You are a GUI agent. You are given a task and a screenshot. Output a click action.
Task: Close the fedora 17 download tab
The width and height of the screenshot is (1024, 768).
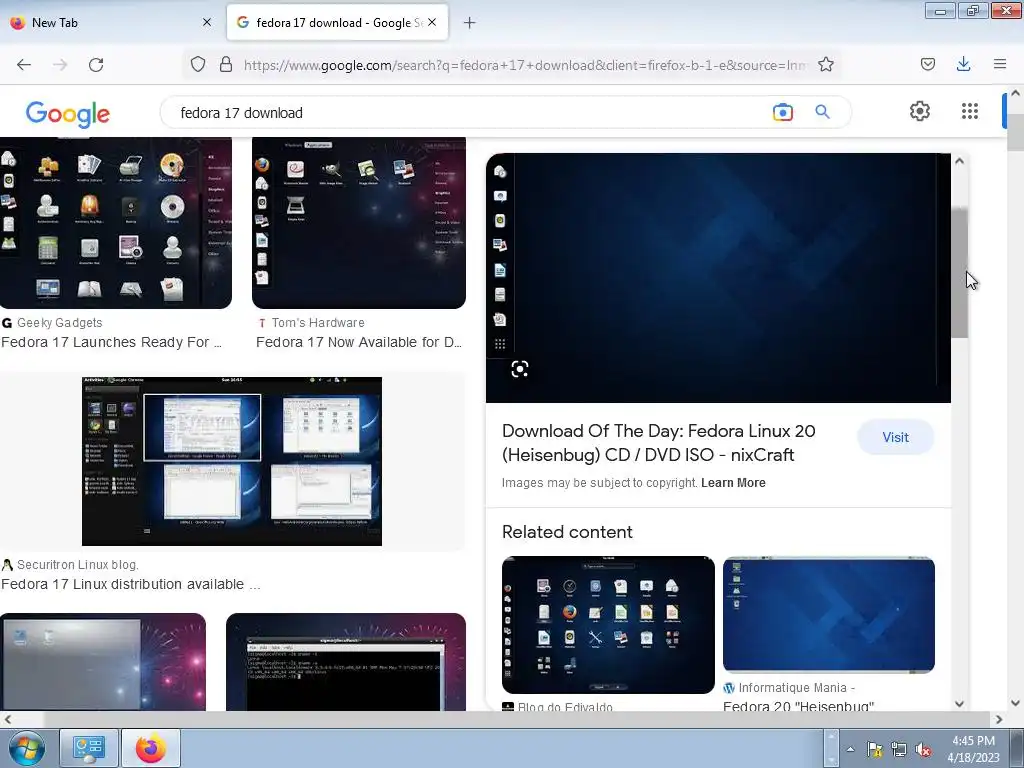(x=432, y=22)
